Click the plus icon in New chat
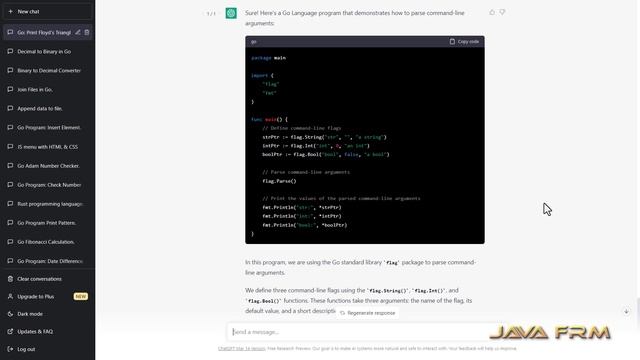This screenshot has height=360, width=640. click(10, 11)
